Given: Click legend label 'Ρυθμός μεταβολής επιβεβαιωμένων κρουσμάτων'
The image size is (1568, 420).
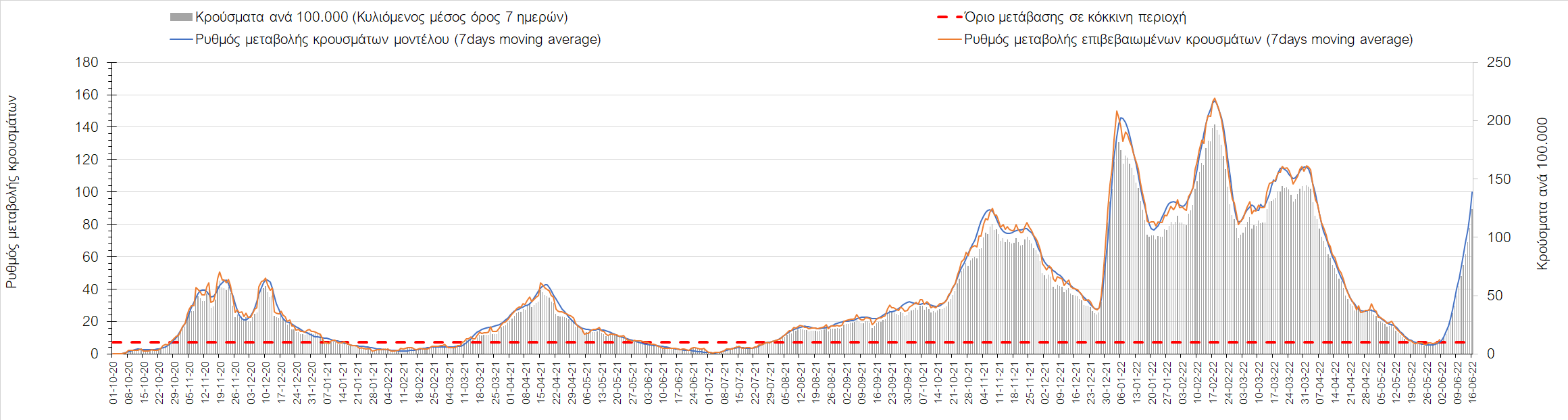Looking at the screenshot, I should 1113,40.
